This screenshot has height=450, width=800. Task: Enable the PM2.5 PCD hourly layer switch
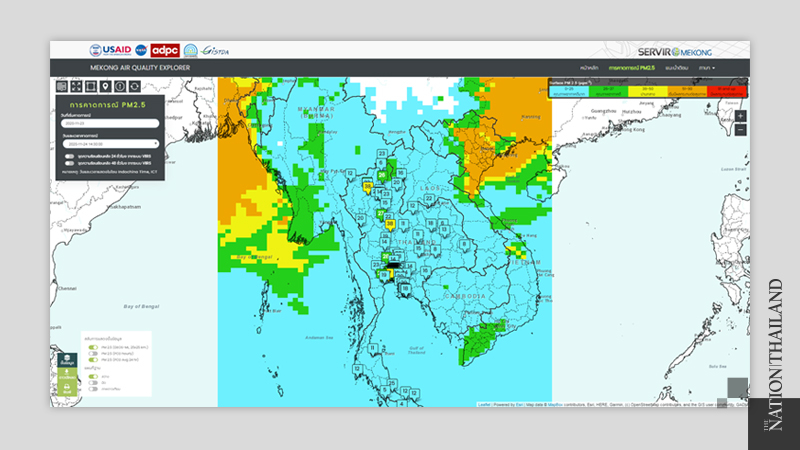93,353
